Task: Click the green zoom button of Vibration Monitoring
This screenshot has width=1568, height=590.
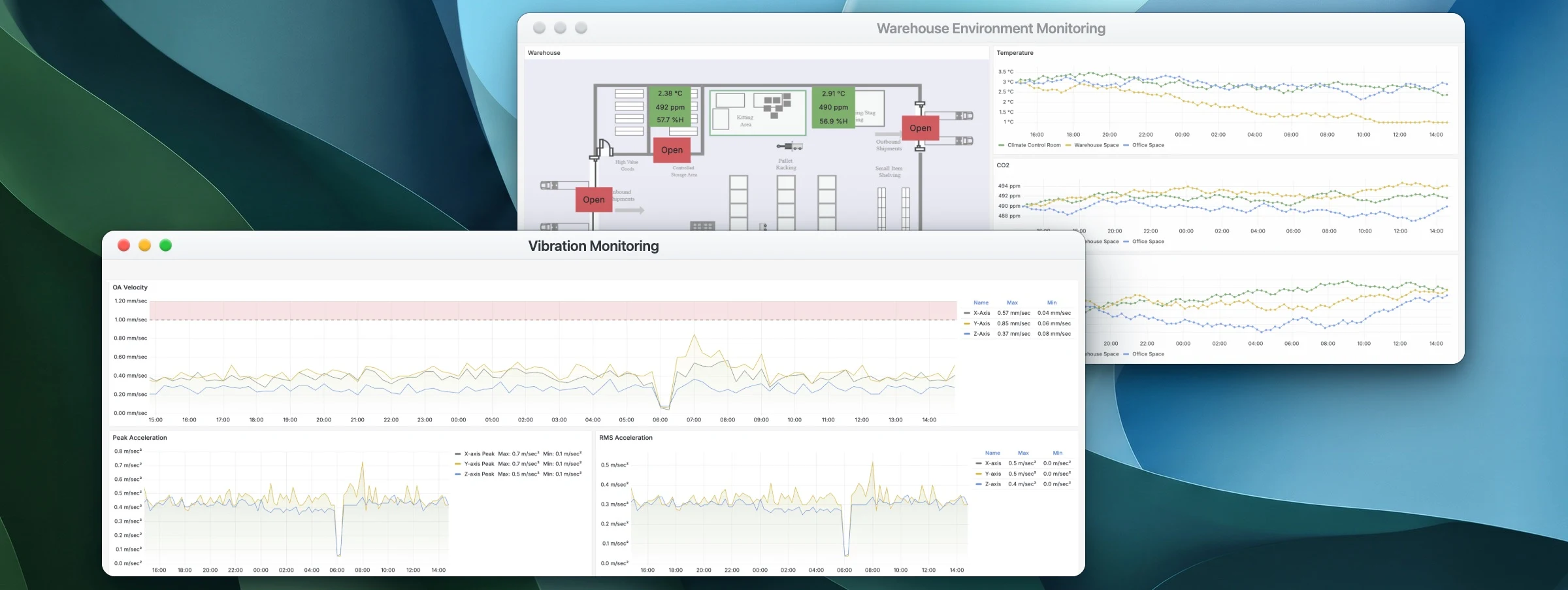Action: click(166, 245)
